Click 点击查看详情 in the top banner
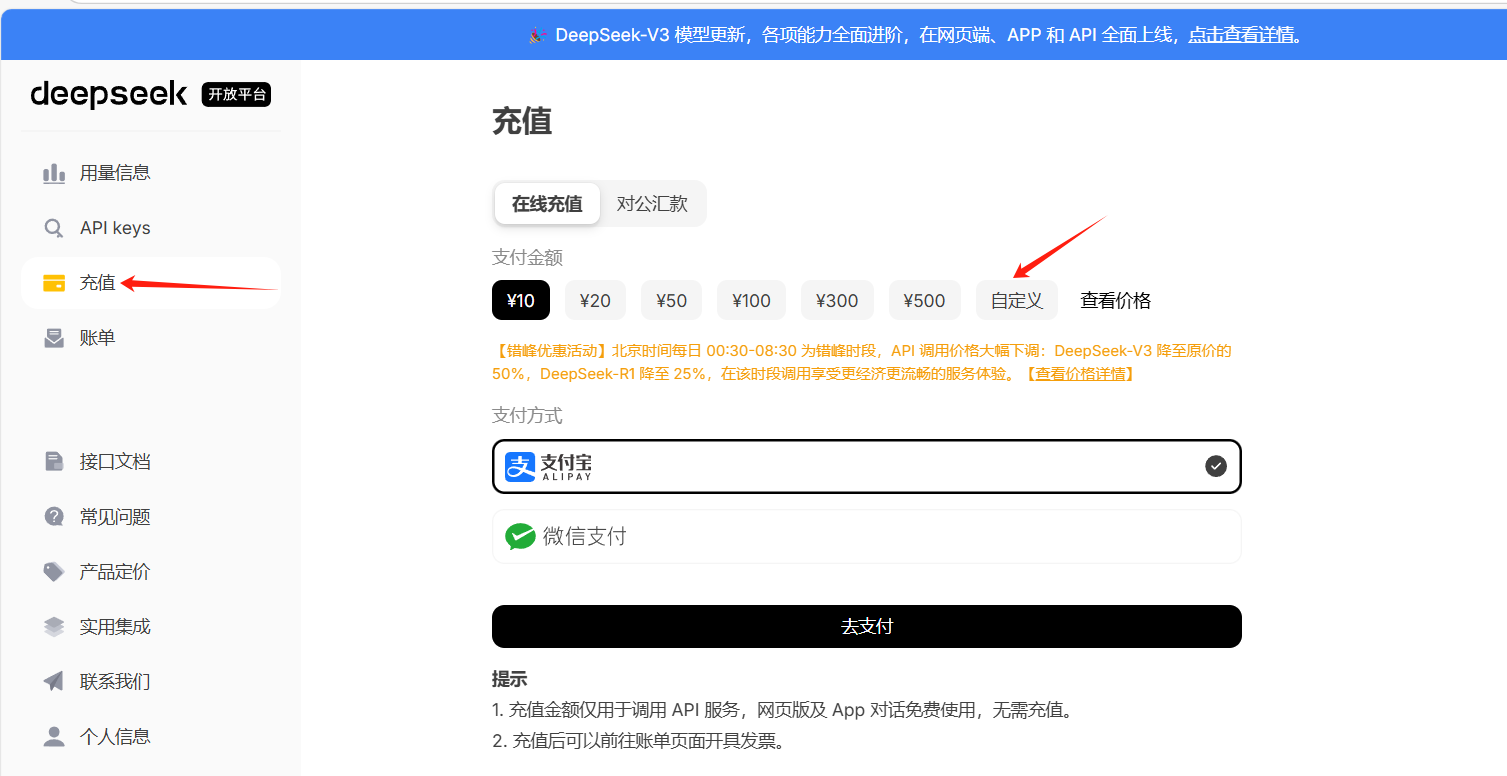 pyautogui.click(x=1241, y=35)
